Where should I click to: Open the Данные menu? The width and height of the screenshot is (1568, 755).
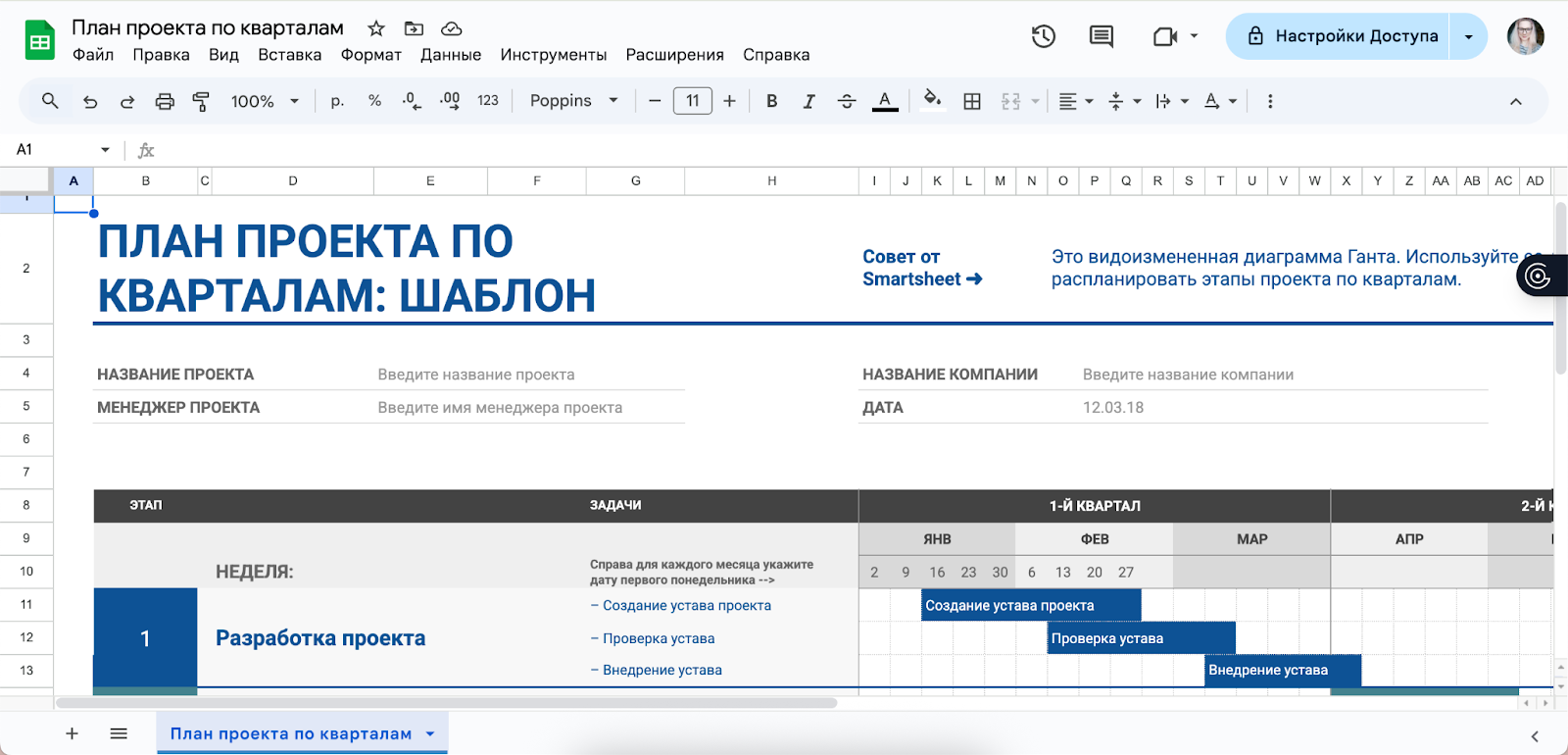[451, 55]
